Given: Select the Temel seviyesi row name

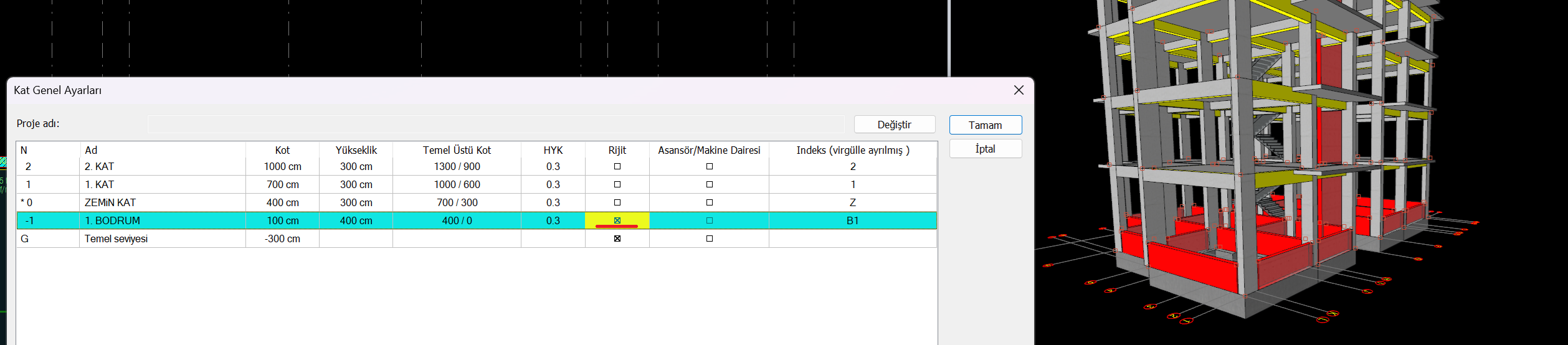Looking at the screenshot, I should point(116,239).
